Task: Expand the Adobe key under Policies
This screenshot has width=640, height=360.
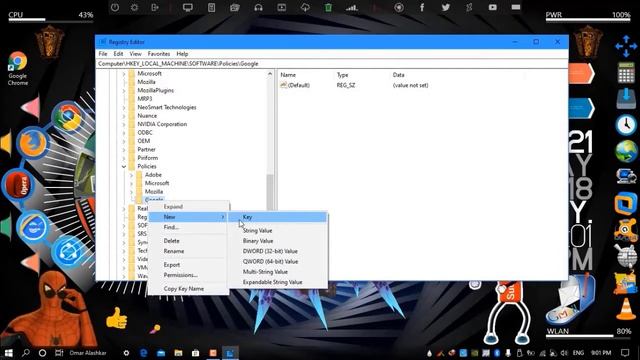Action: click(x=131, y=175)
